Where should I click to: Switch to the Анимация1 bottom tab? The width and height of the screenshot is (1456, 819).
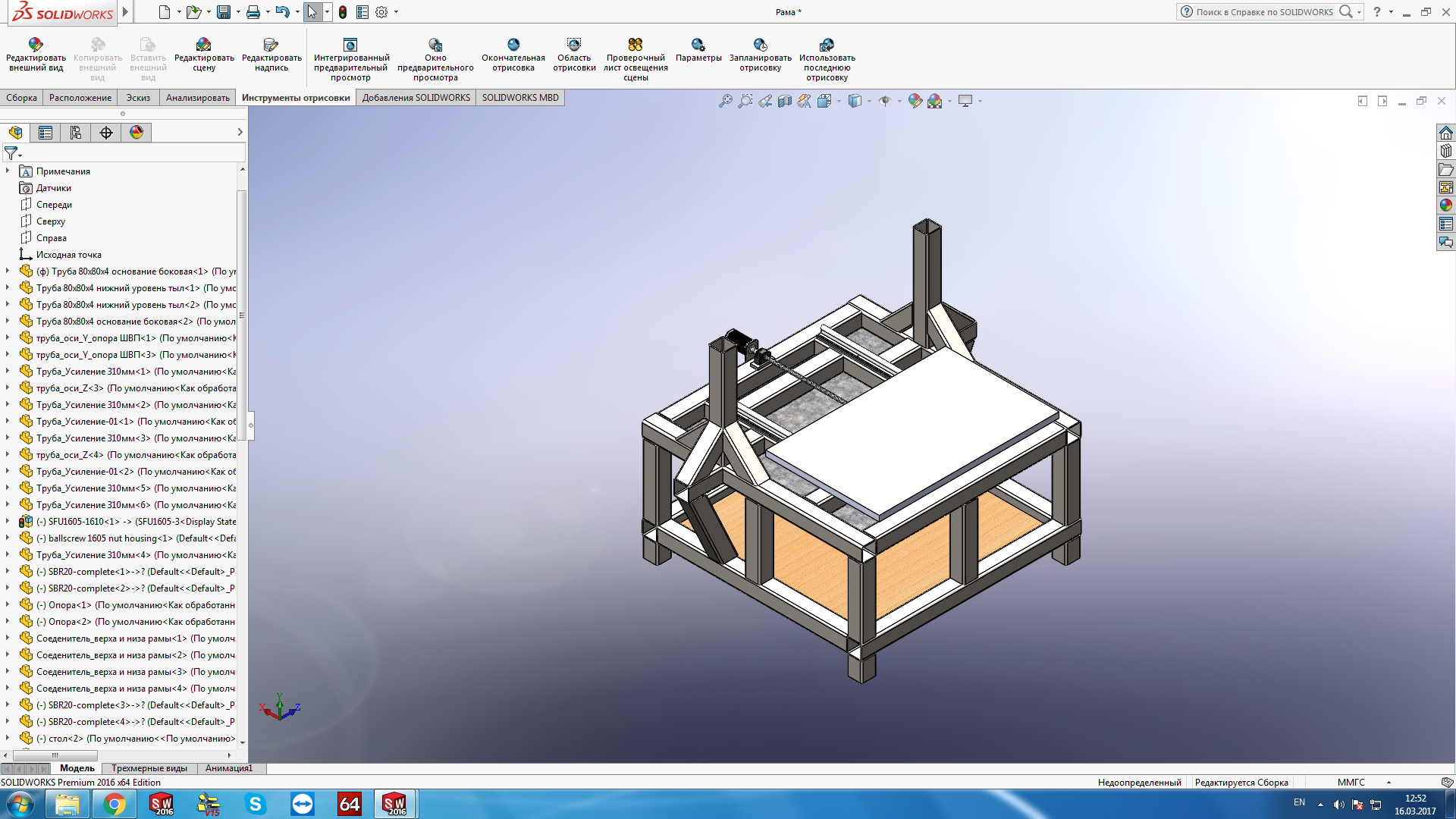[228, 768]
